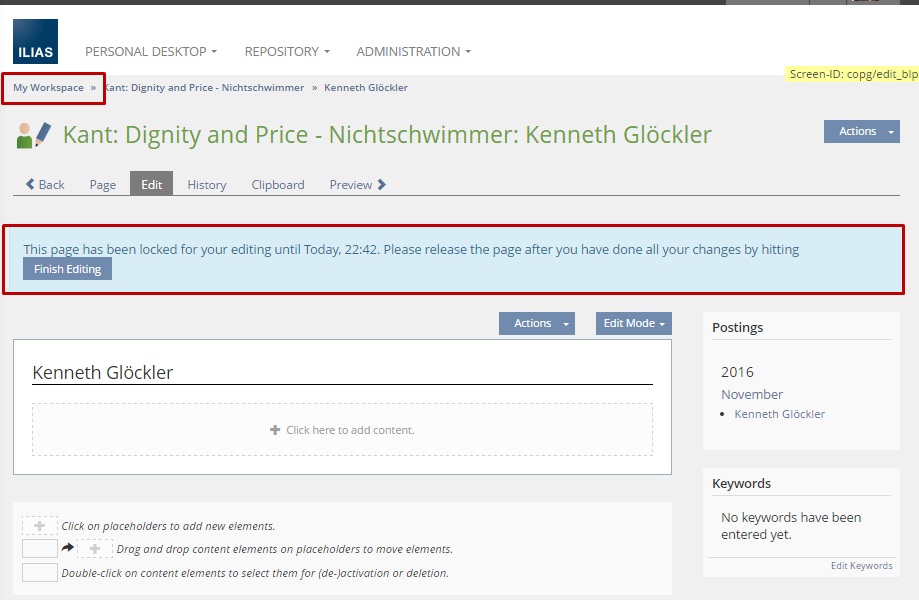Click My Workspace breadcrumb link

pyautogui.click(x=48, y=88)
